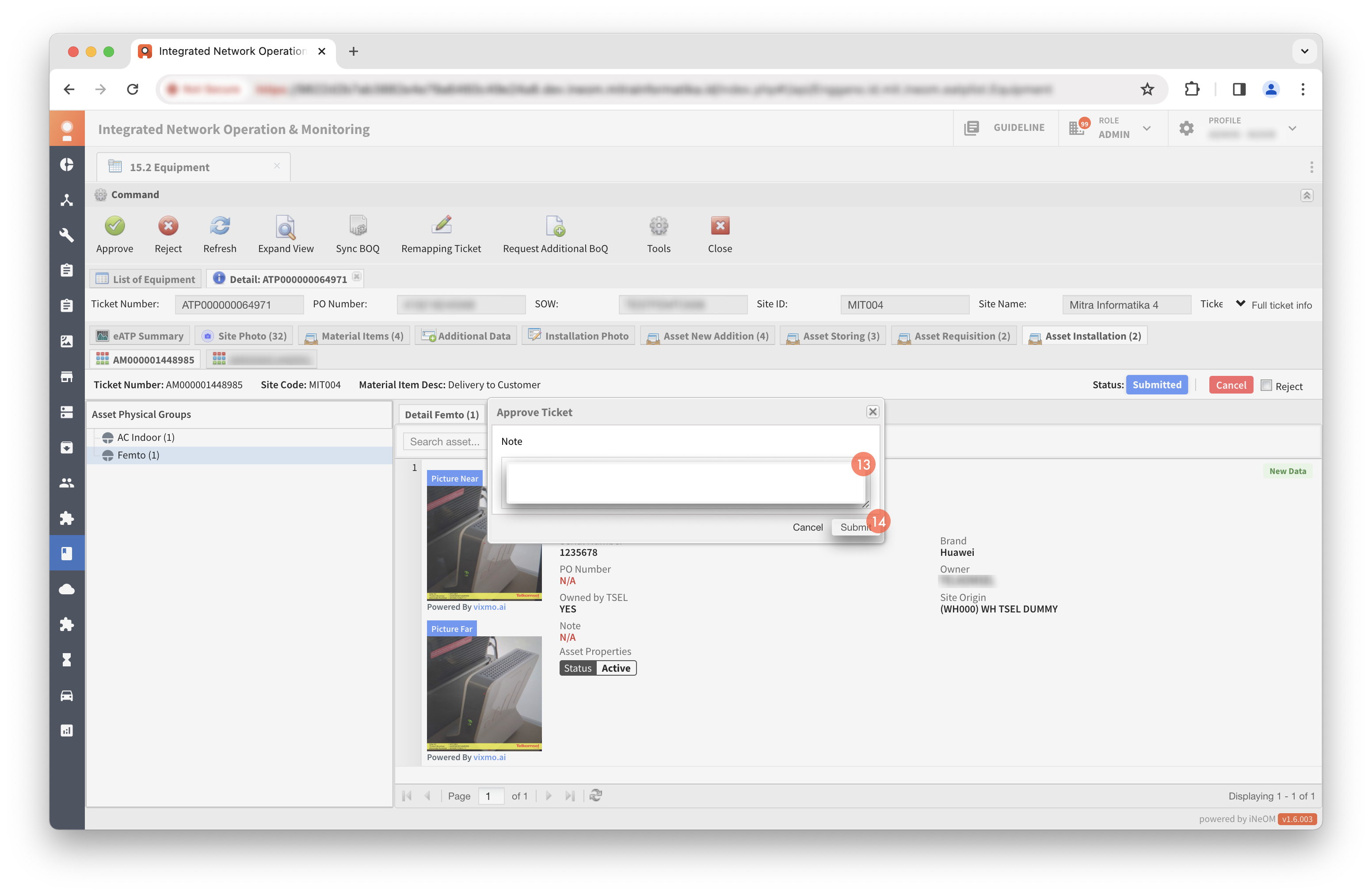
Task: Switch to eATP Summary tab
Action: click(x=140, y=336)
